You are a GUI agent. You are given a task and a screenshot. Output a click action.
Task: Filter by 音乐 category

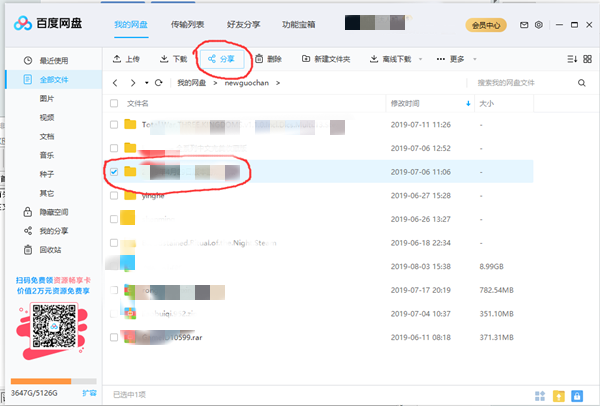tap(47, 155)
